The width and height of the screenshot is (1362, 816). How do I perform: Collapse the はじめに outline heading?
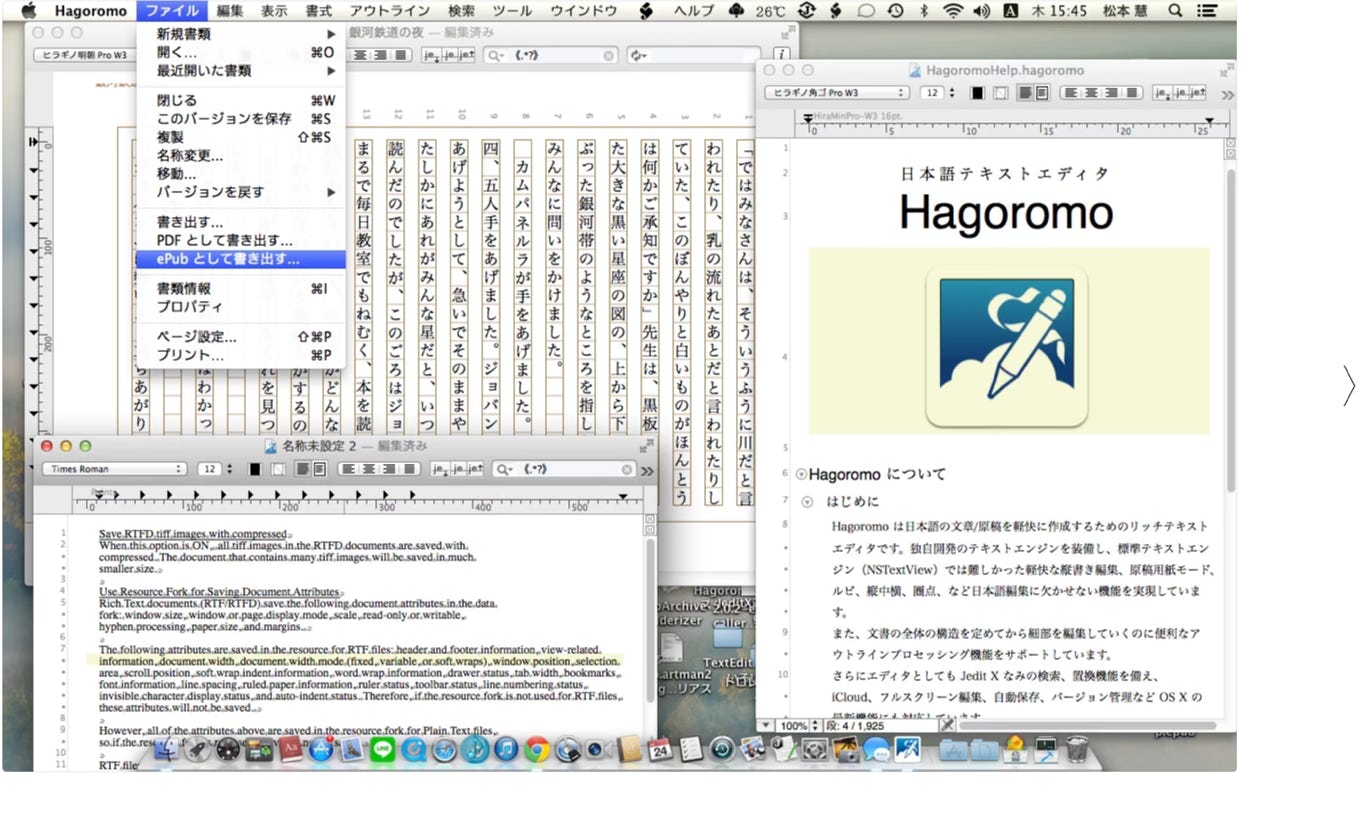coord(807,501)
